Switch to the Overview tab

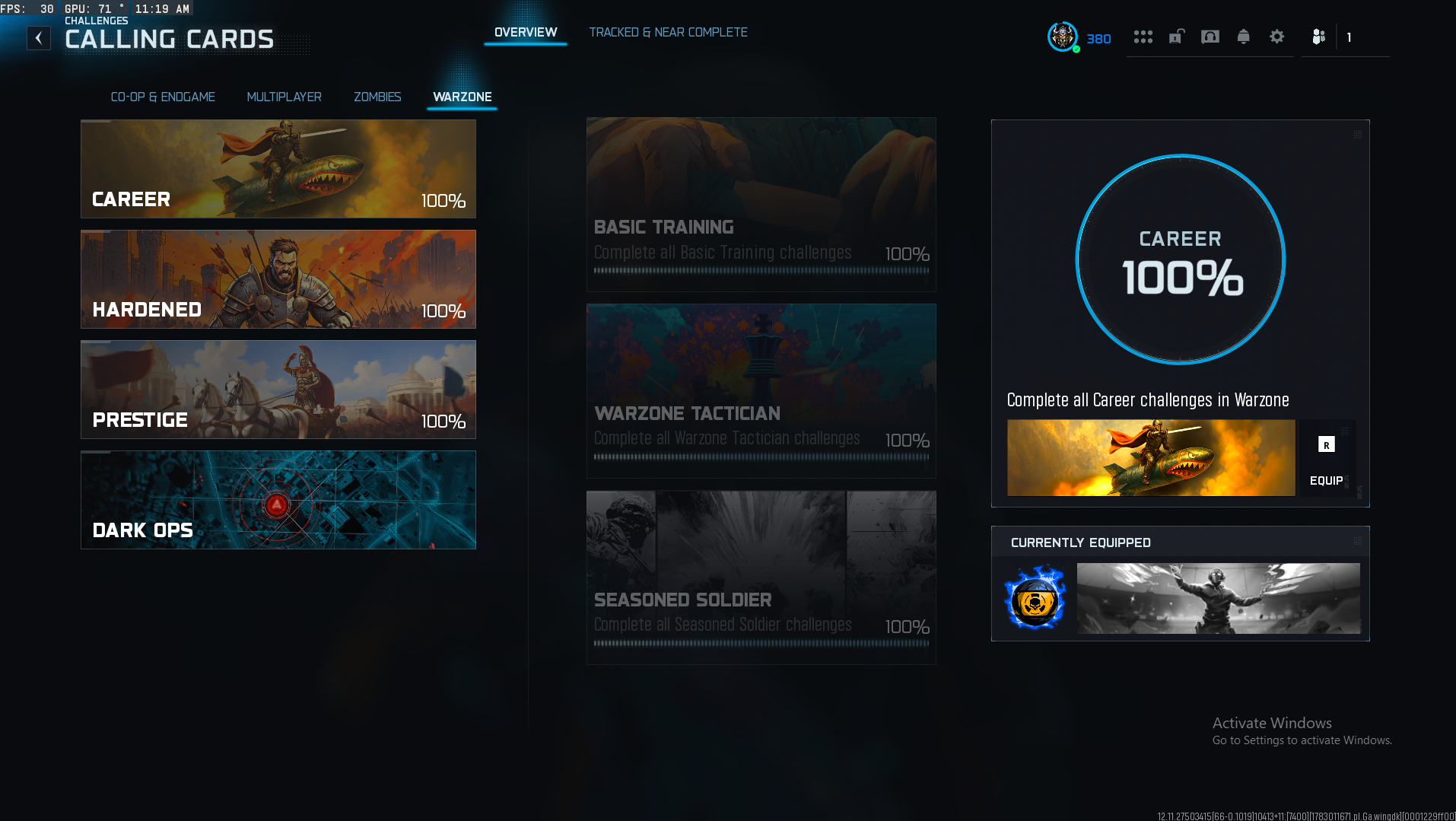(x=526, y=32)
